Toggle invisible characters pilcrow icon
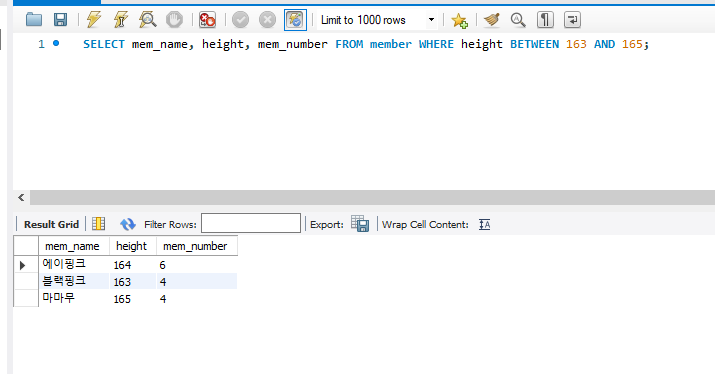This screenshot has height=374, width=715. 545,20
